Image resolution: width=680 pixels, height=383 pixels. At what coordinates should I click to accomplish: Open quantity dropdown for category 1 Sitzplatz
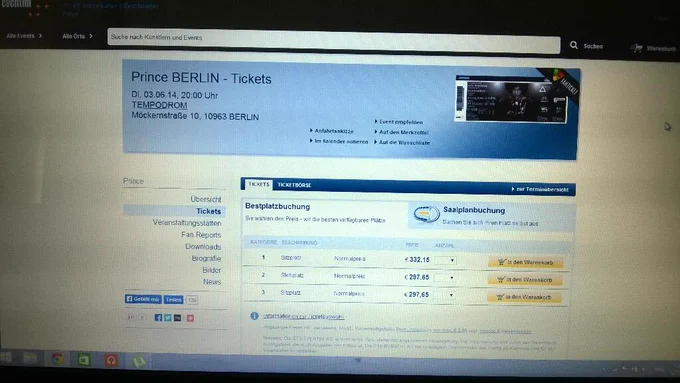pyautogui.click(x=445, y=260)
